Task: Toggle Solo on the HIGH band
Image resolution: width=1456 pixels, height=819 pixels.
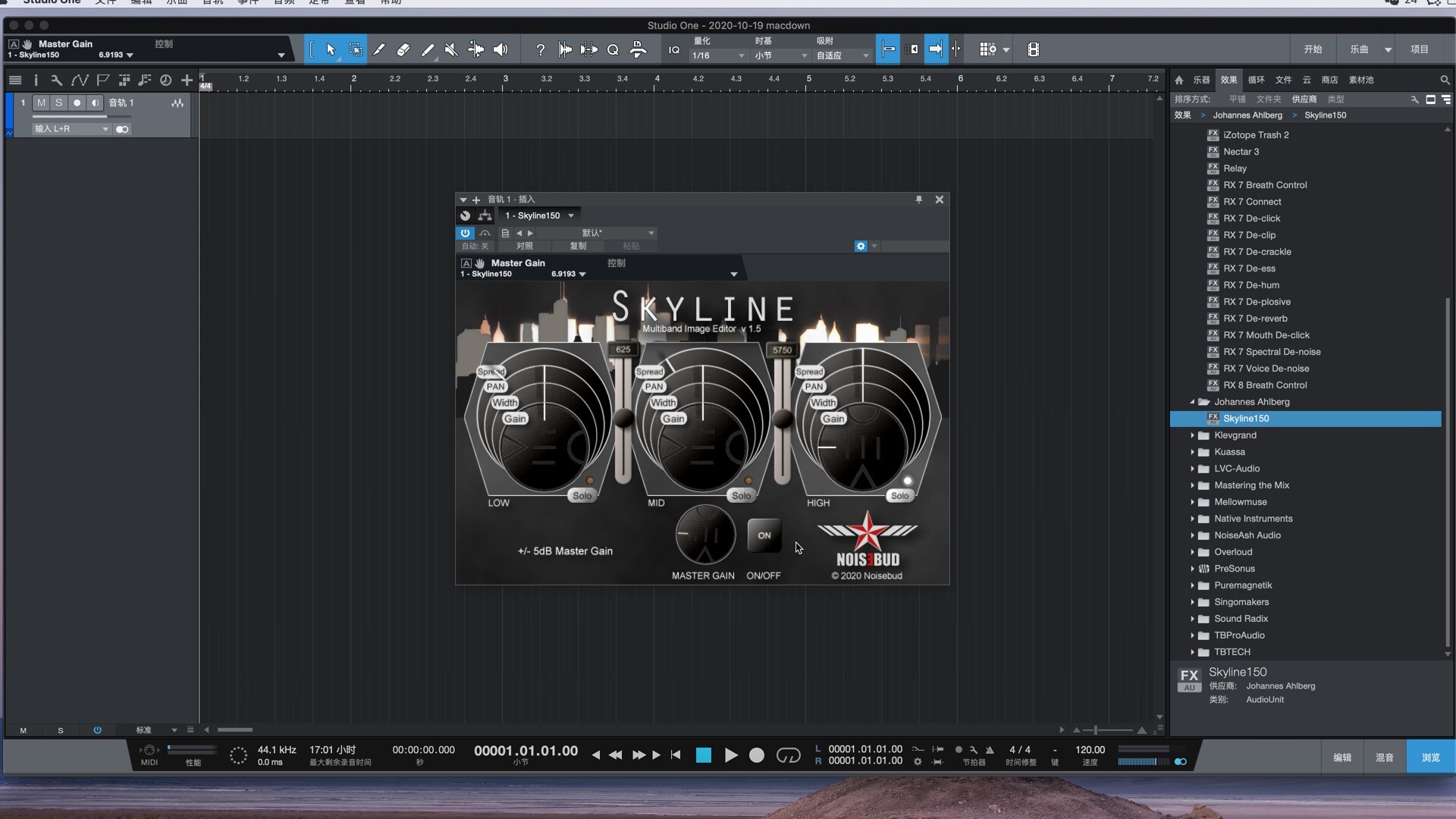Action: click(x=899, y=496)
